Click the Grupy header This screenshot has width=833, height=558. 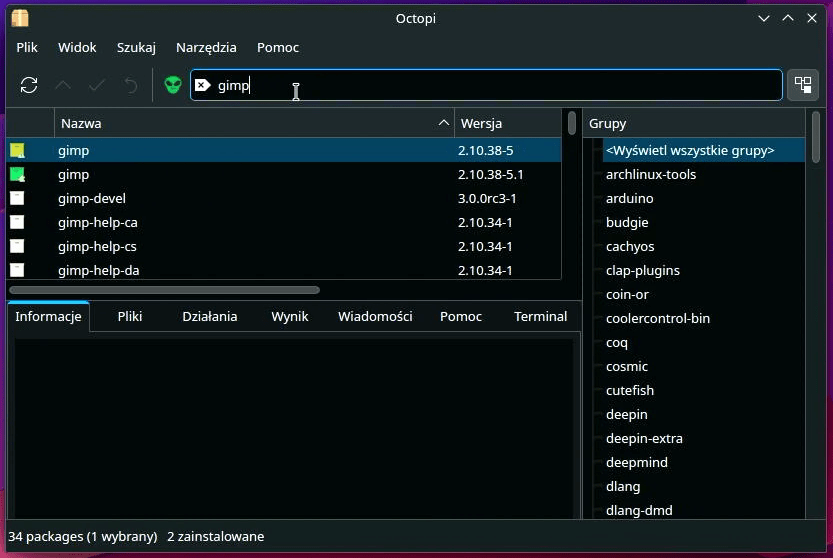(694, 123)
